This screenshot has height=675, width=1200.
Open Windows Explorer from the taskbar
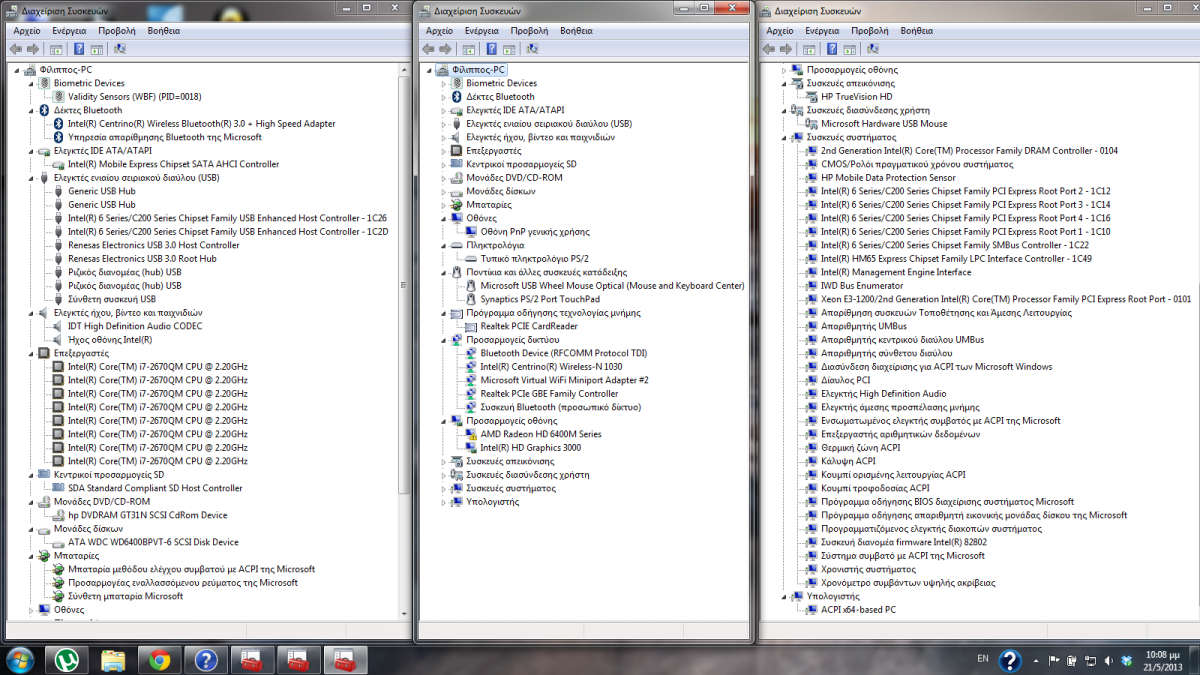coord(113,660)
